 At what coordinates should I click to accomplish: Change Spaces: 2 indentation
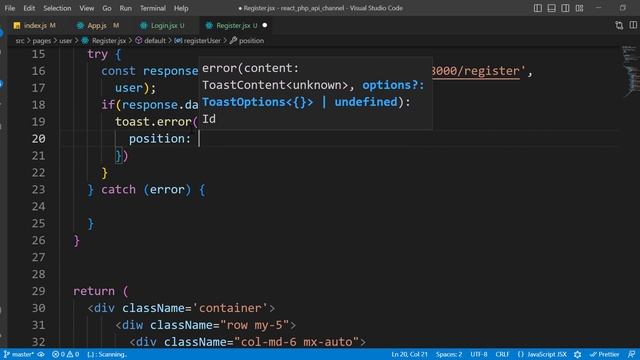449,354
